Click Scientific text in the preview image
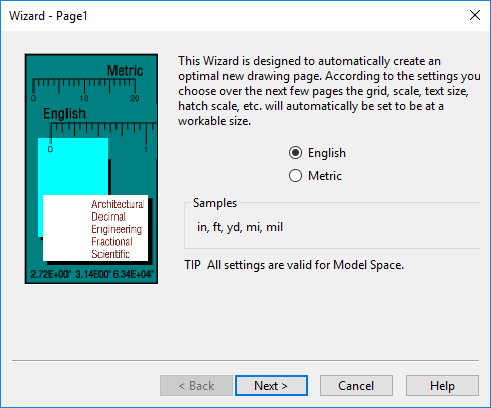The width and height of the screenshot is (491, 408). tap(110, 254)
